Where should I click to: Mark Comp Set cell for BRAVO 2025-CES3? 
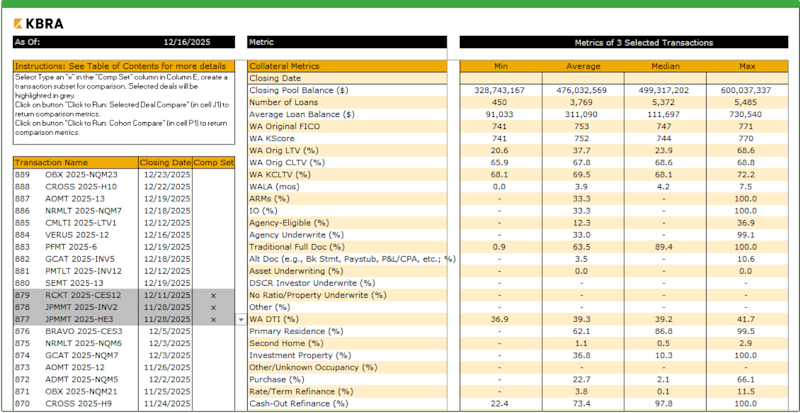click(213, 331)
